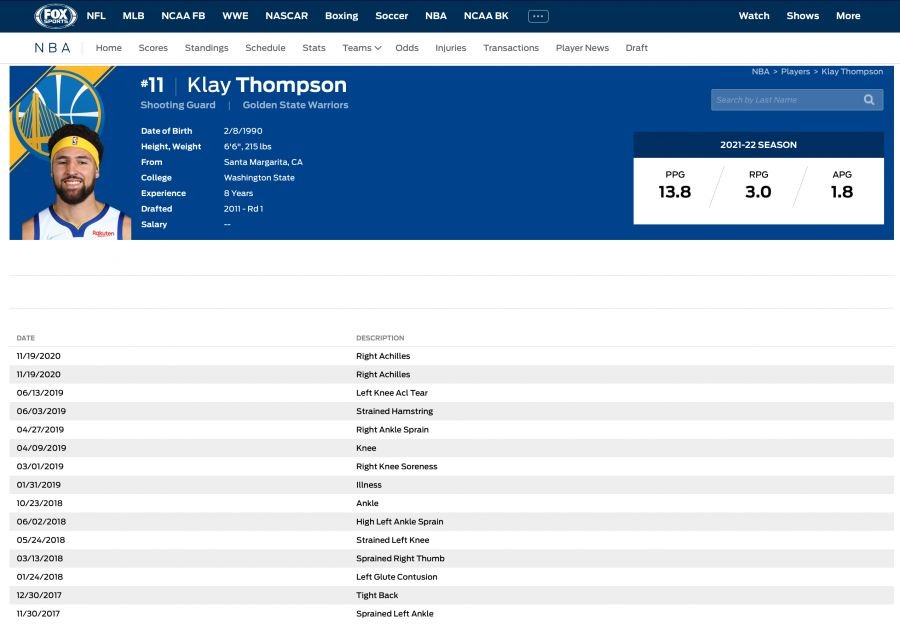The width and height of the screenshot is (900, 625).
Task: Open the NFL section
Action: (x=96, y=16)
